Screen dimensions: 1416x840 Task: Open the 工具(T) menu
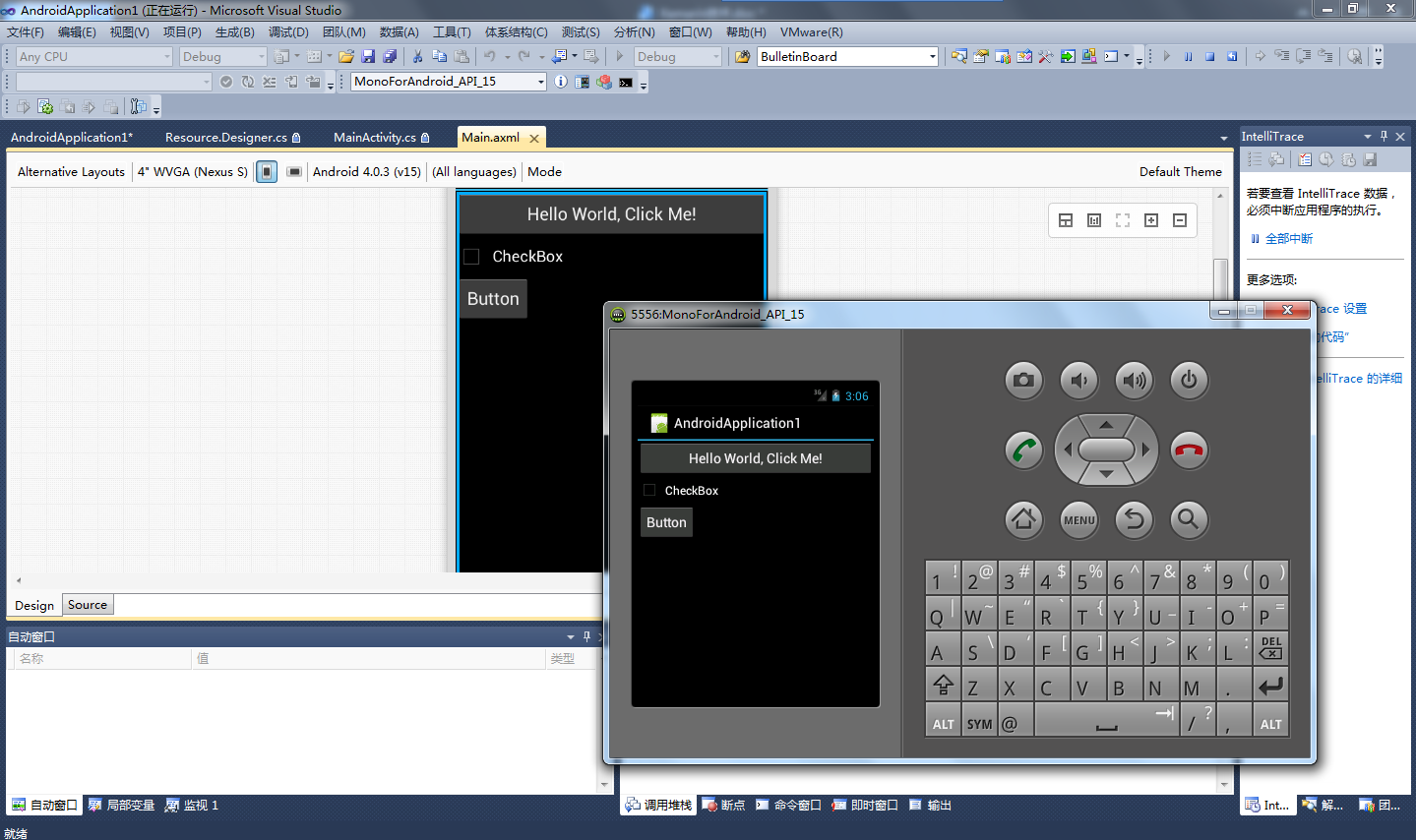point(452,32)
